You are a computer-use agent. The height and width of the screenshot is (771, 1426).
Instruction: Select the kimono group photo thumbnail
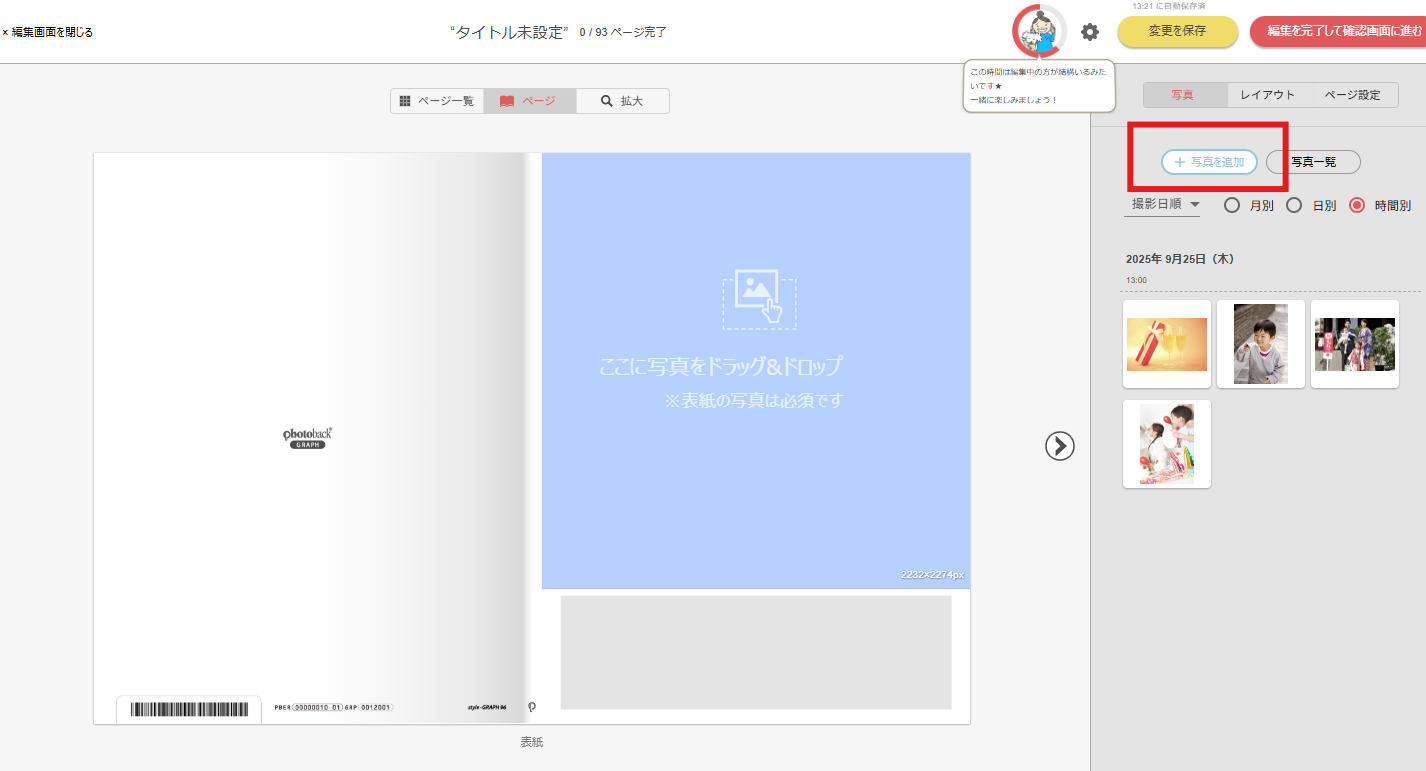click(x=1355, y=344)
